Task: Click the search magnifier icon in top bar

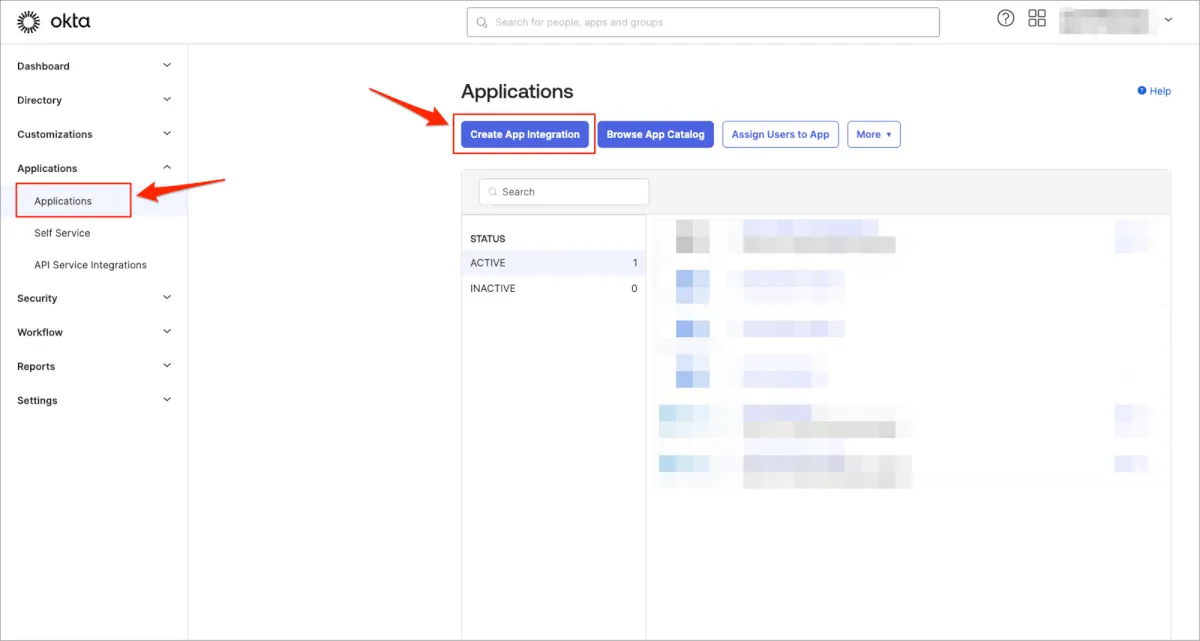Action: [482, 22]
